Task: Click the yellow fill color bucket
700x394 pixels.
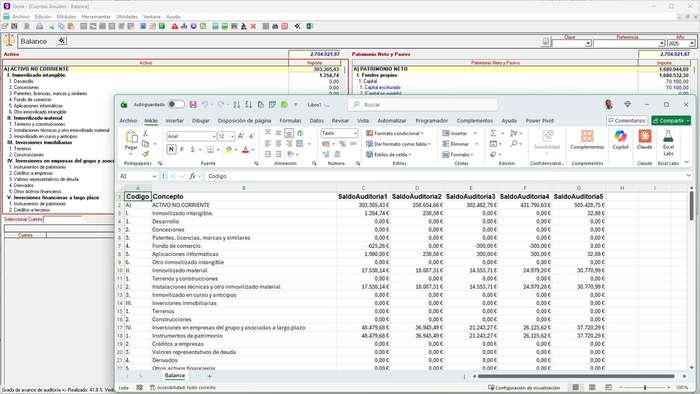Action: (x=229, y=149)
